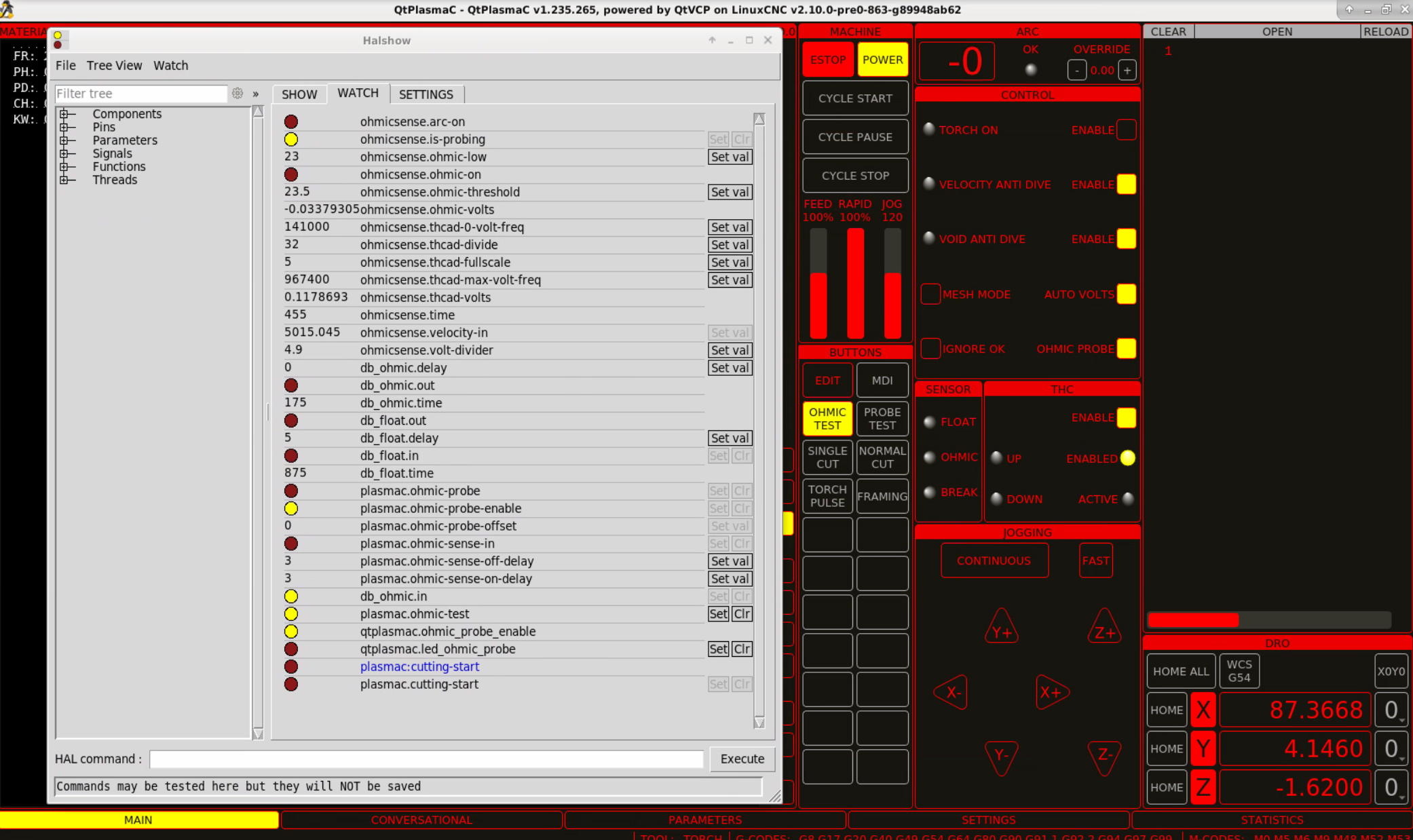Image resolution: width=1413 pixels, height=840 pixels.
Task: Click the db_ohmic.in yellow LED
Action: coord(291,596)
